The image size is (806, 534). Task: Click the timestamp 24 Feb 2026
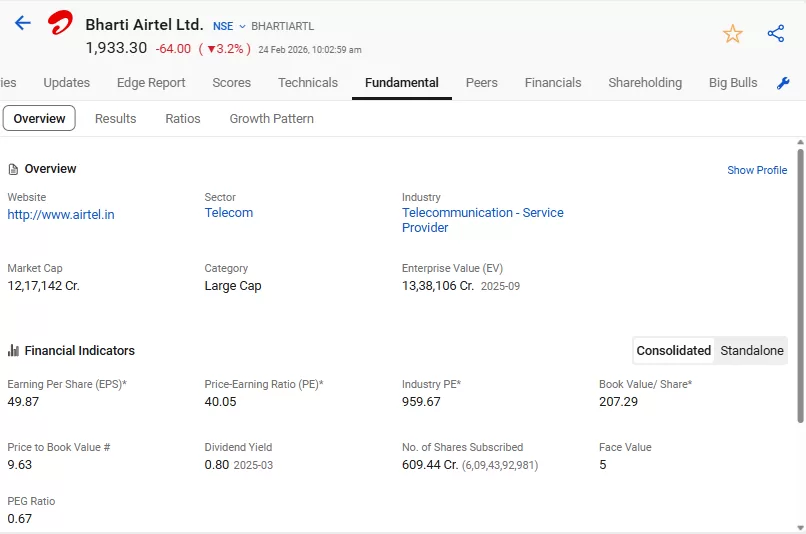click(309, 50)
